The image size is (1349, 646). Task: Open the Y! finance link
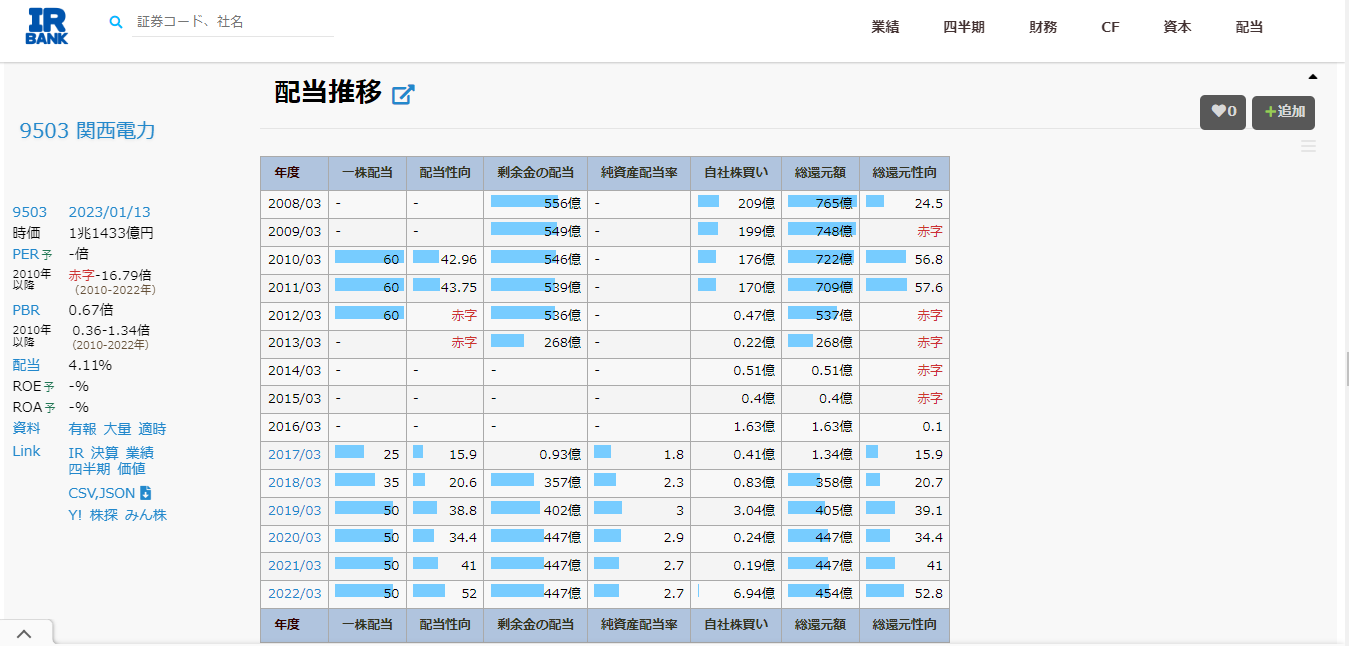[x=76, y=515]
